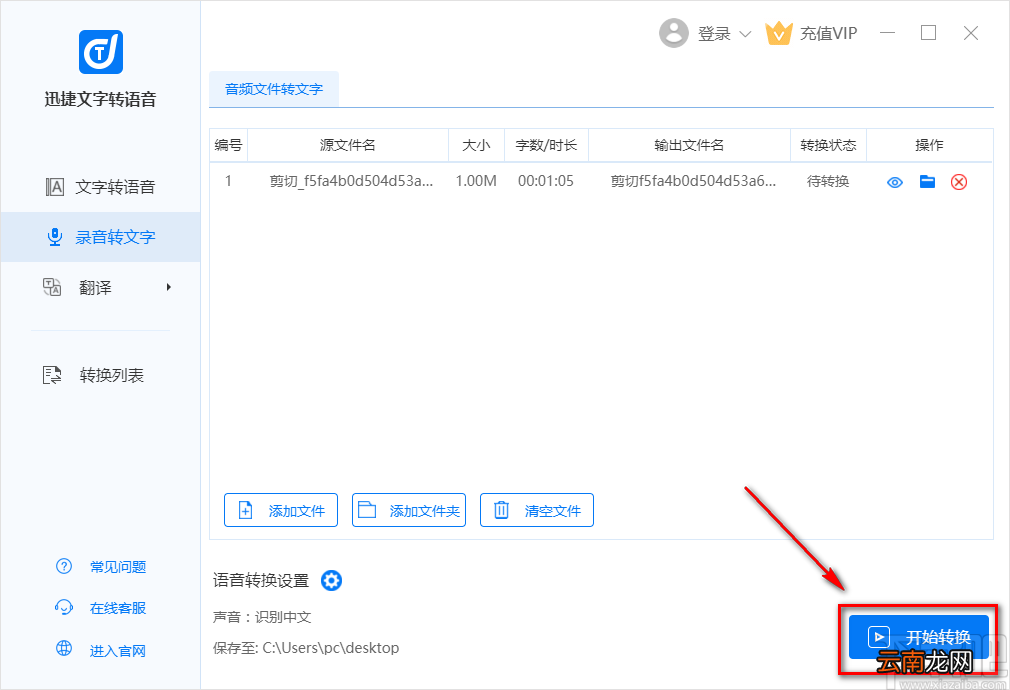Minimize the application window
Image resolution: width=1010 pixels, height=690 pixels.
point(888,33)
